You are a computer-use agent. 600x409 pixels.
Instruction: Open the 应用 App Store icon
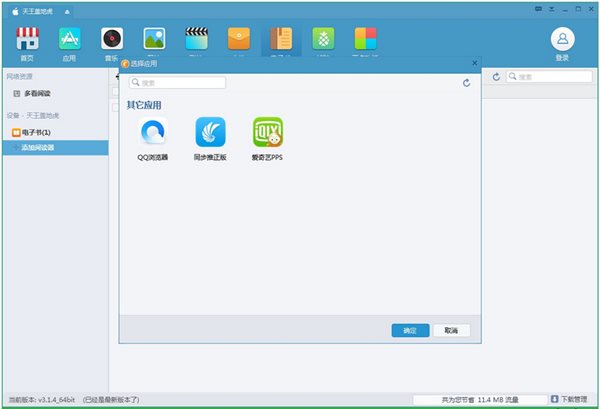69,41
